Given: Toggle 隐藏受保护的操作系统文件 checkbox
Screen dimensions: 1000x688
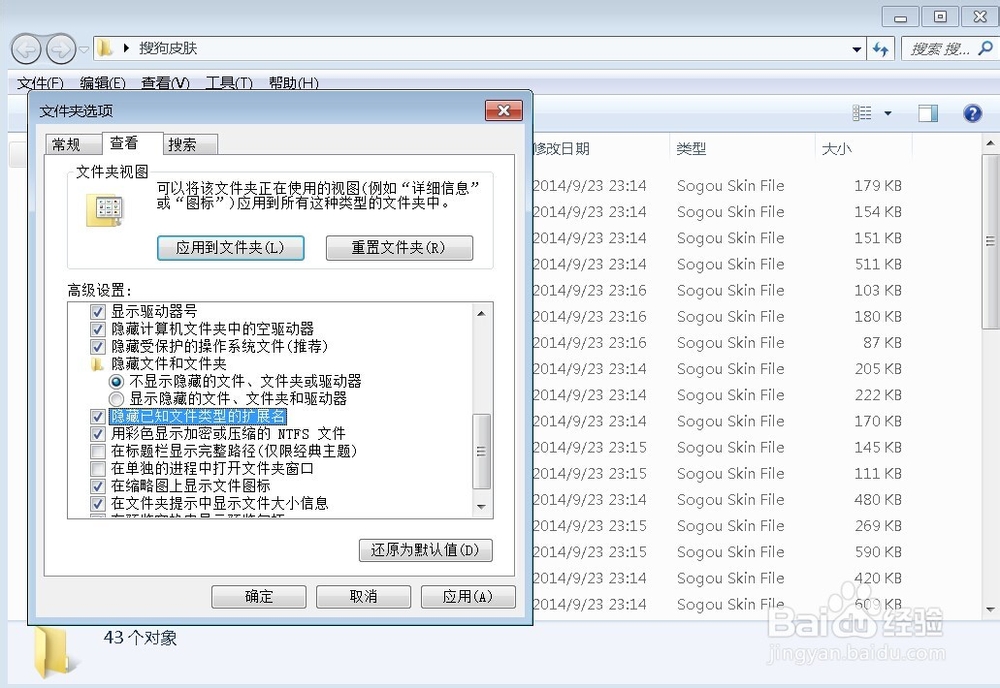Looking at the screenshot, I should (98, 347).
